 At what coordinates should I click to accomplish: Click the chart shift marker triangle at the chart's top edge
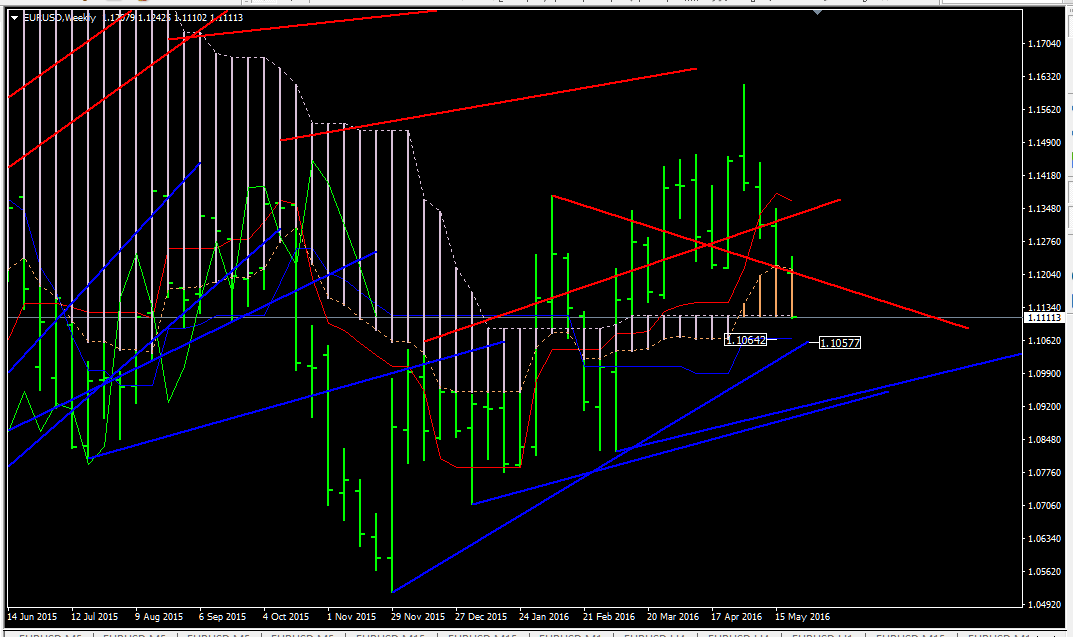click(817, 12)
